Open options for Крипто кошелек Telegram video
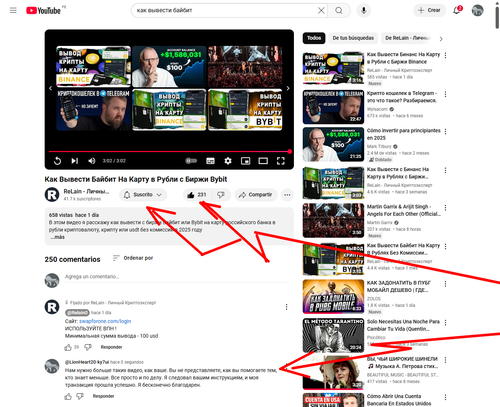The height and width of the screenshot is (407, 500). 445,94
